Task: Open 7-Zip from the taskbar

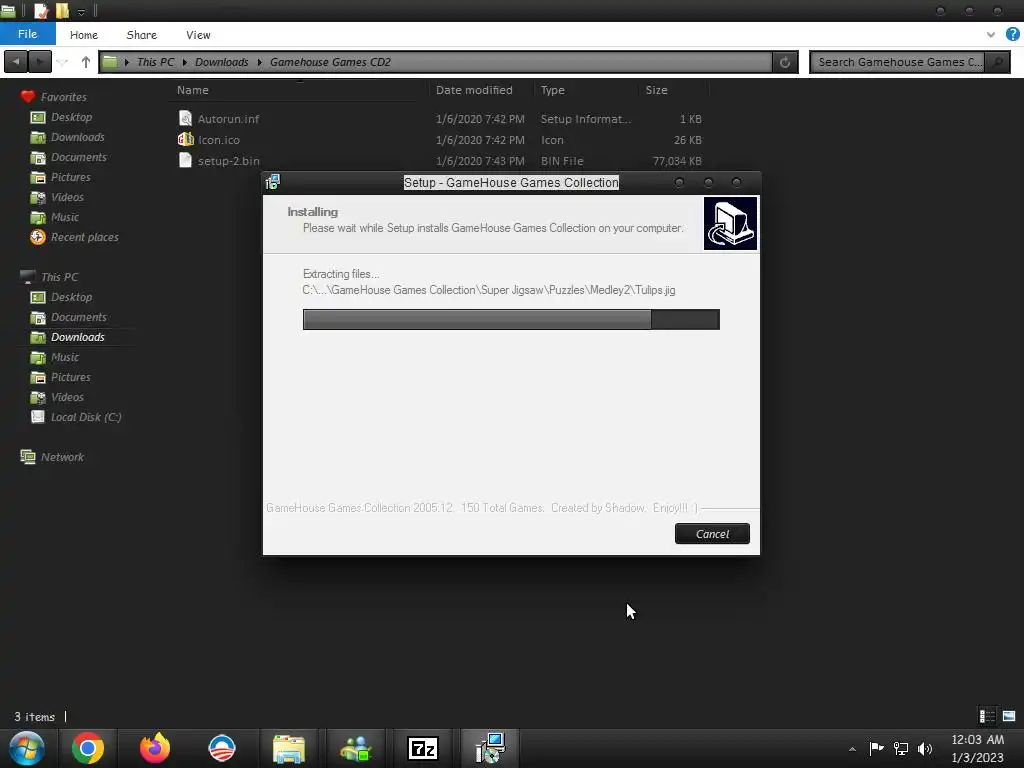Action: tap(423, 748)
